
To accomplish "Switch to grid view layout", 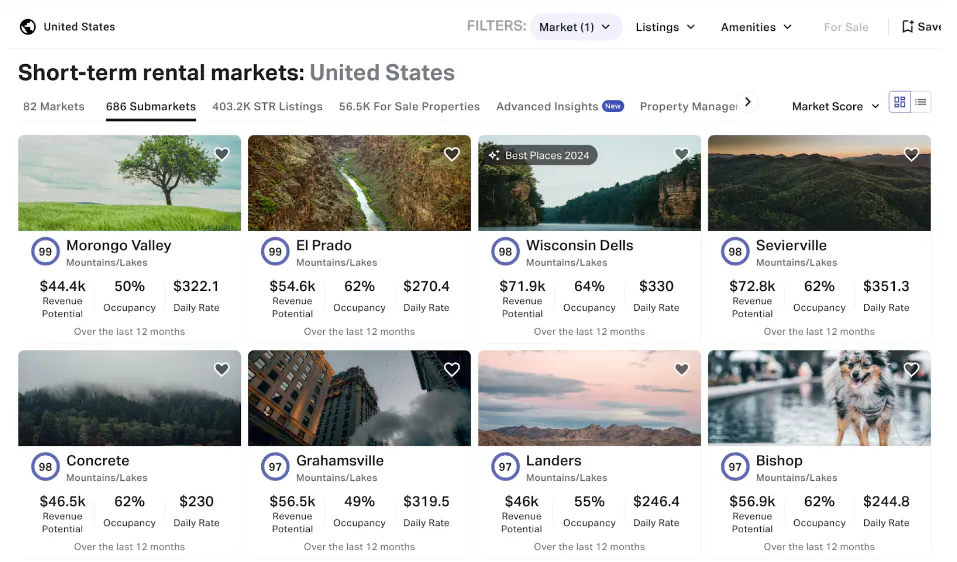I will click(900, 102).
